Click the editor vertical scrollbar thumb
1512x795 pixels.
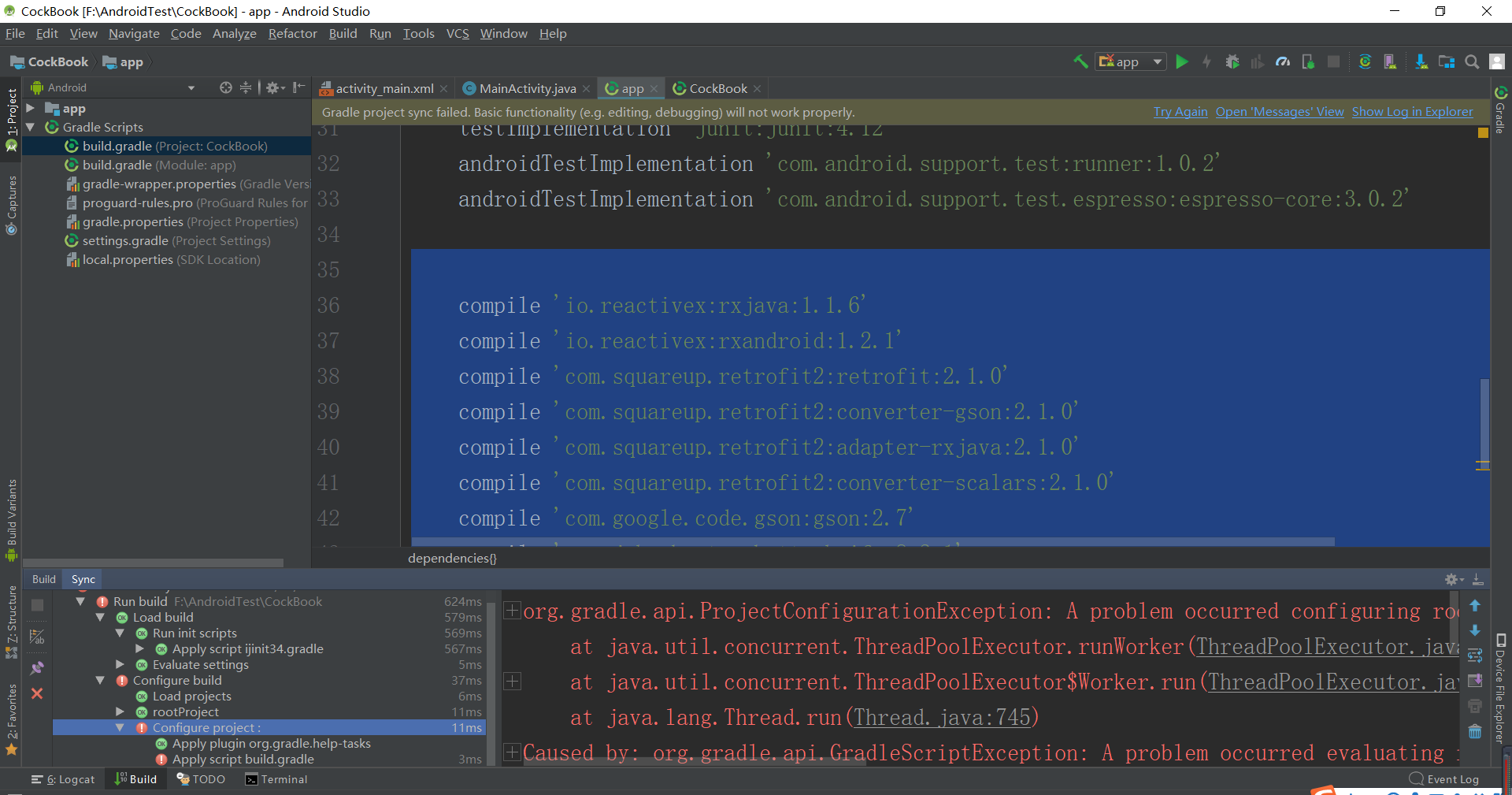tap(1484, 425)
